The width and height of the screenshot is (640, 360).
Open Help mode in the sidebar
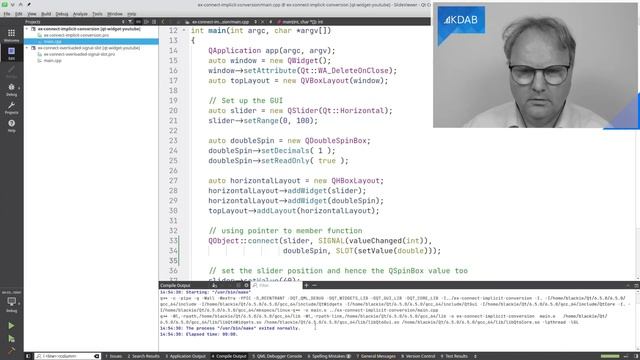click(x=11, y=126)
